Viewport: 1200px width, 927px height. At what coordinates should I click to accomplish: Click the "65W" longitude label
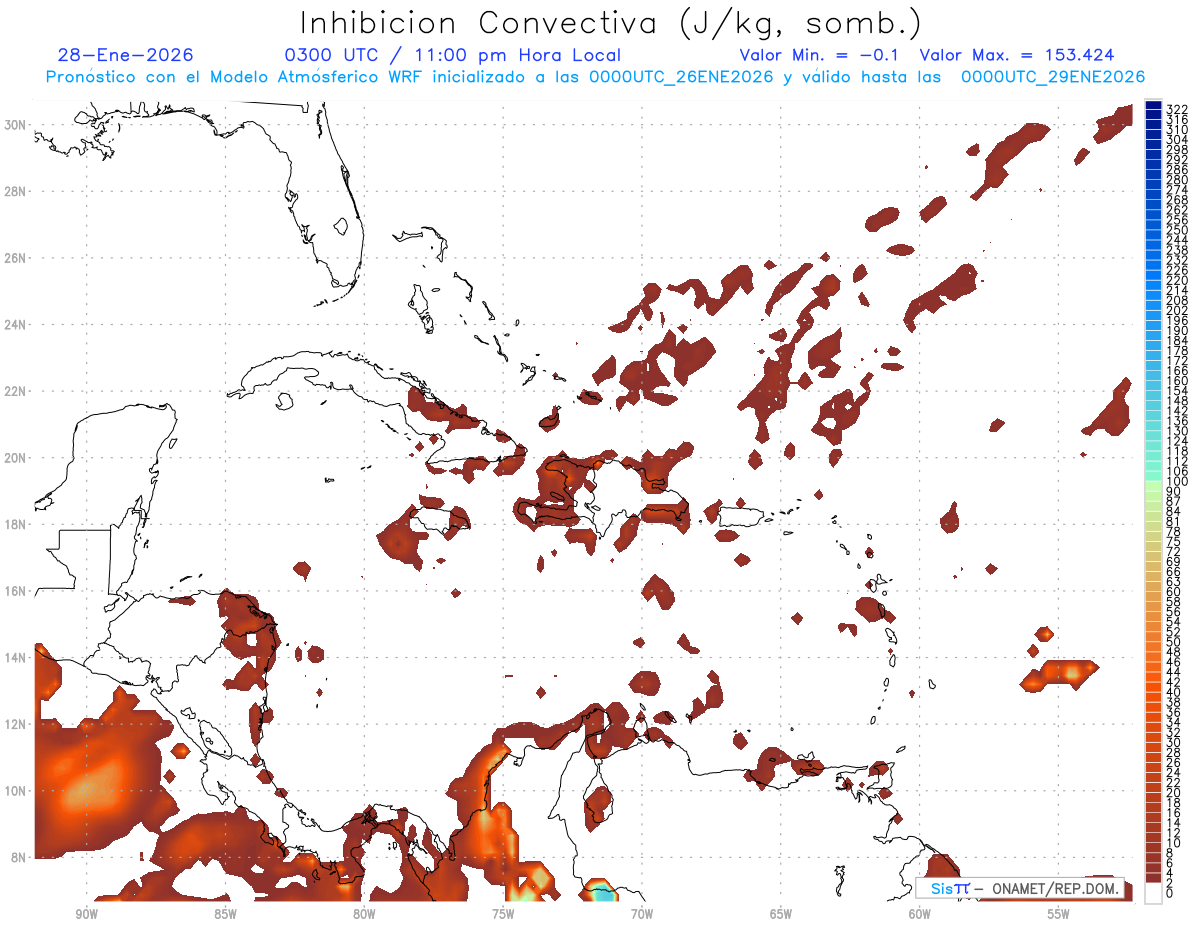coord(781,914)
